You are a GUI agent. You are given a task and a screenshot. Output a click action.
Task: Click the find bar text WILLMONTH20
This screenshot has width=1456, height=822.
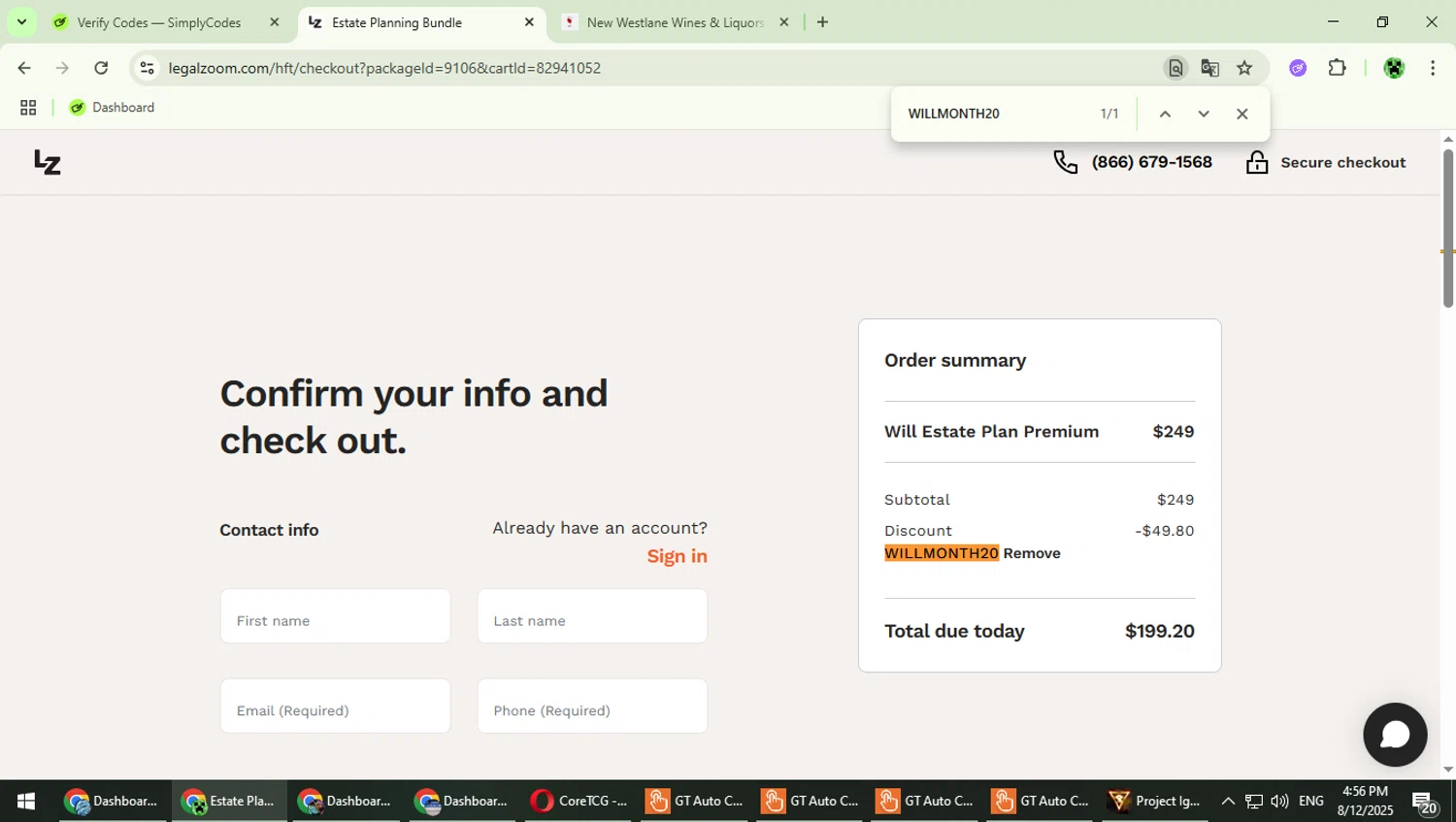[953, 114]
